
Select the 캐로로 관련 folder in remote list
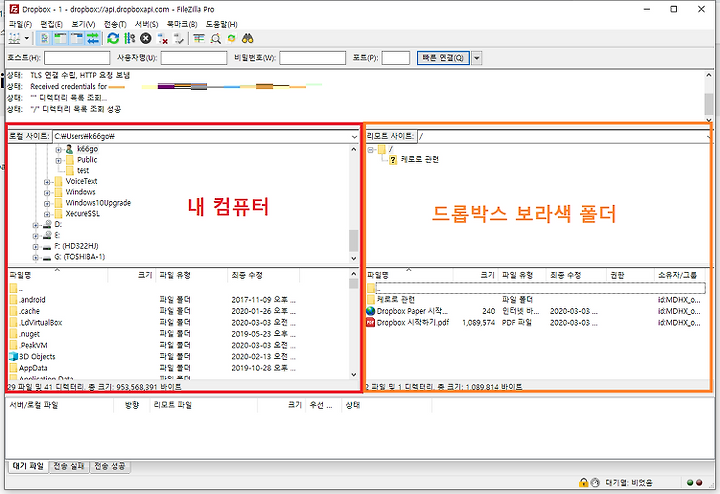(x=536, y=300)
